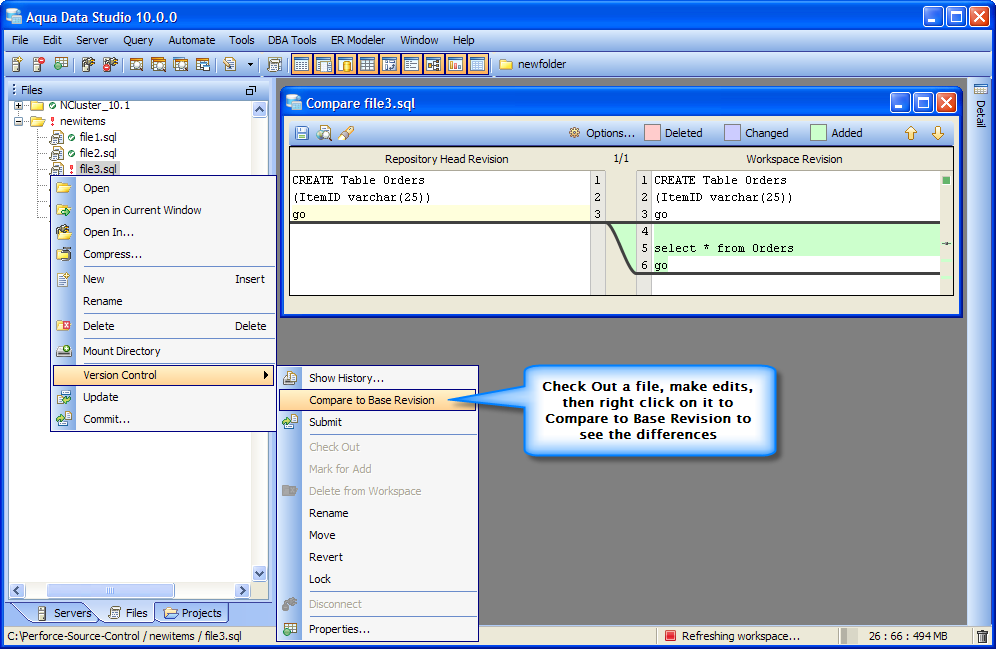Click the trash can icon in status bar

coord(982,636)
